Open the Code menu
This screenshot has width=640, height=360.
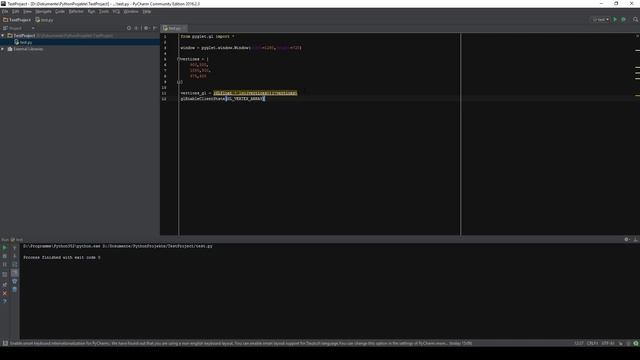(x=60, y=11)
